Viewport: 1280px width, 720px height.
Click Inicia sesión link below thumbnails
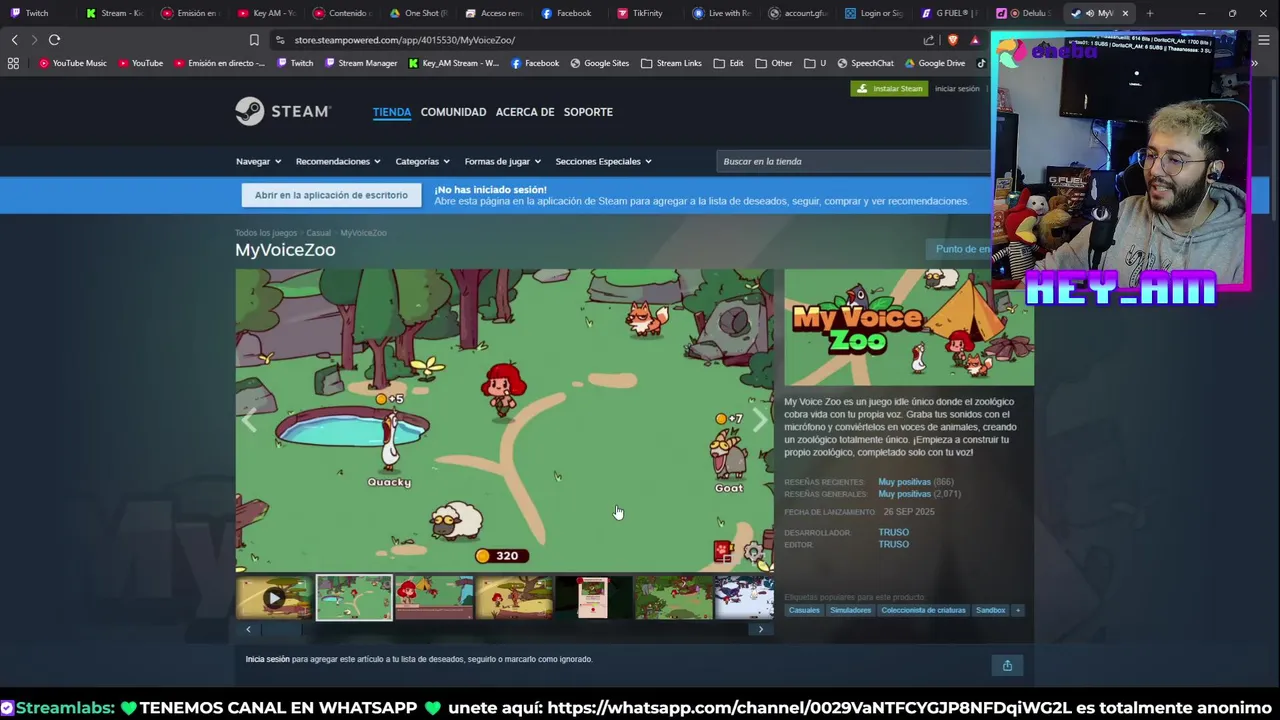point(267,659)
